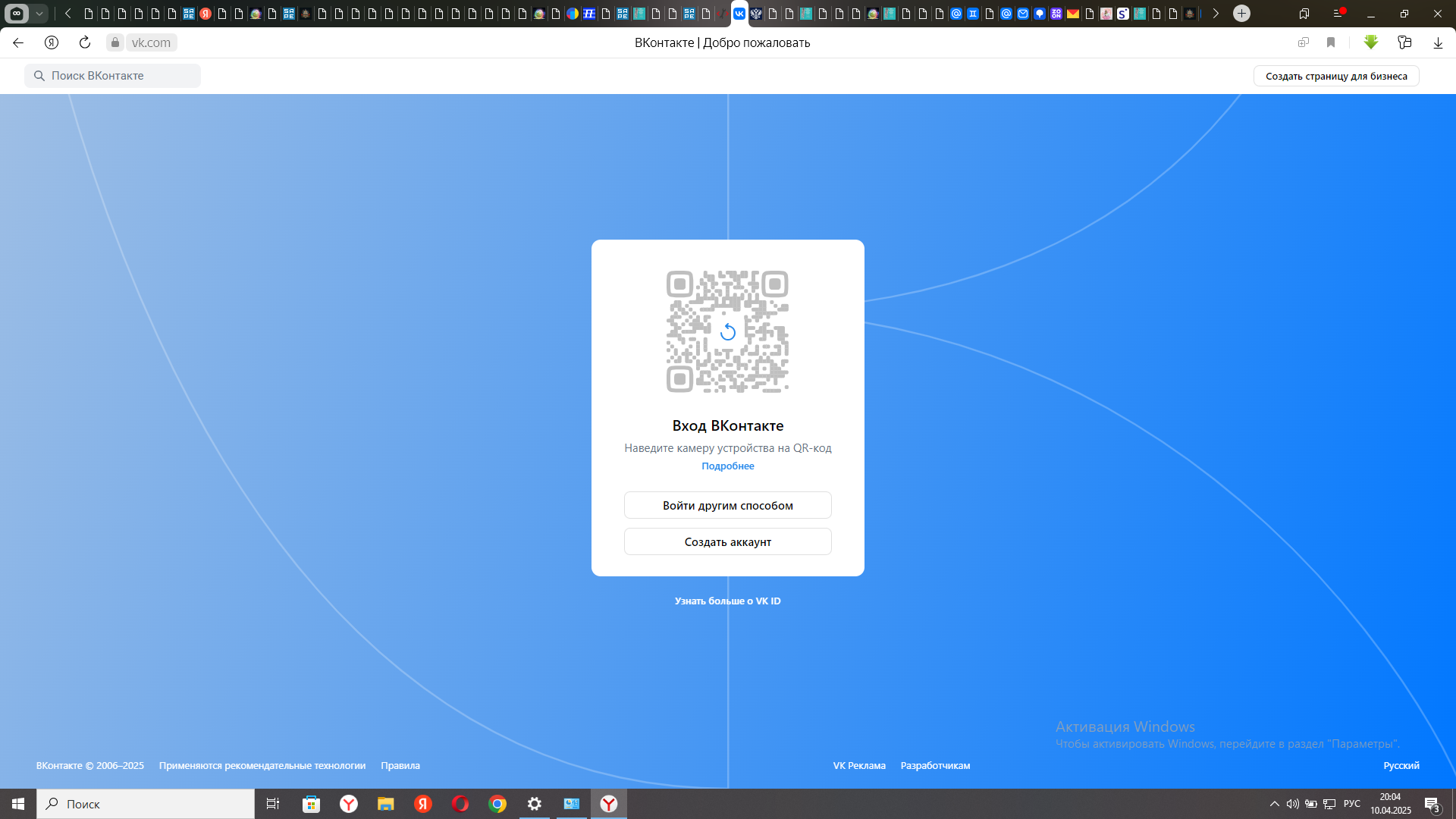
Task: Open the green download arrow extension
Action: tap(1371, 42)
